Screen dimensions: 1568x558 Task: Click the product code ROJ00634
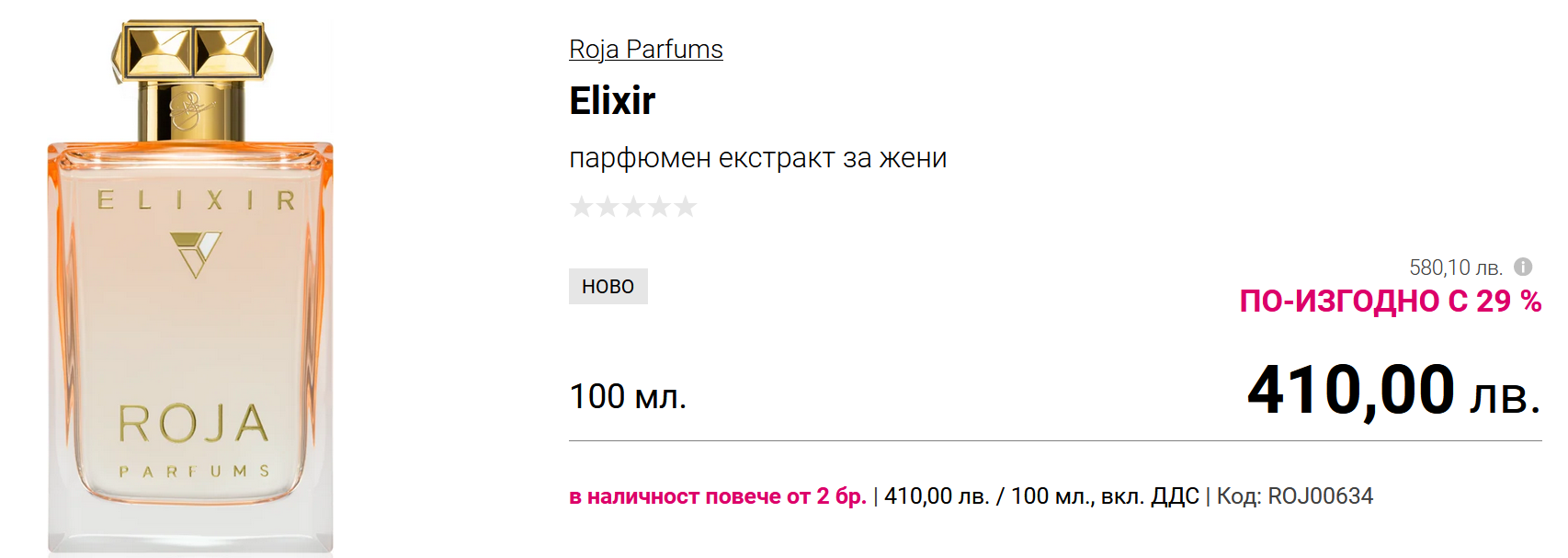point(1320,496)
